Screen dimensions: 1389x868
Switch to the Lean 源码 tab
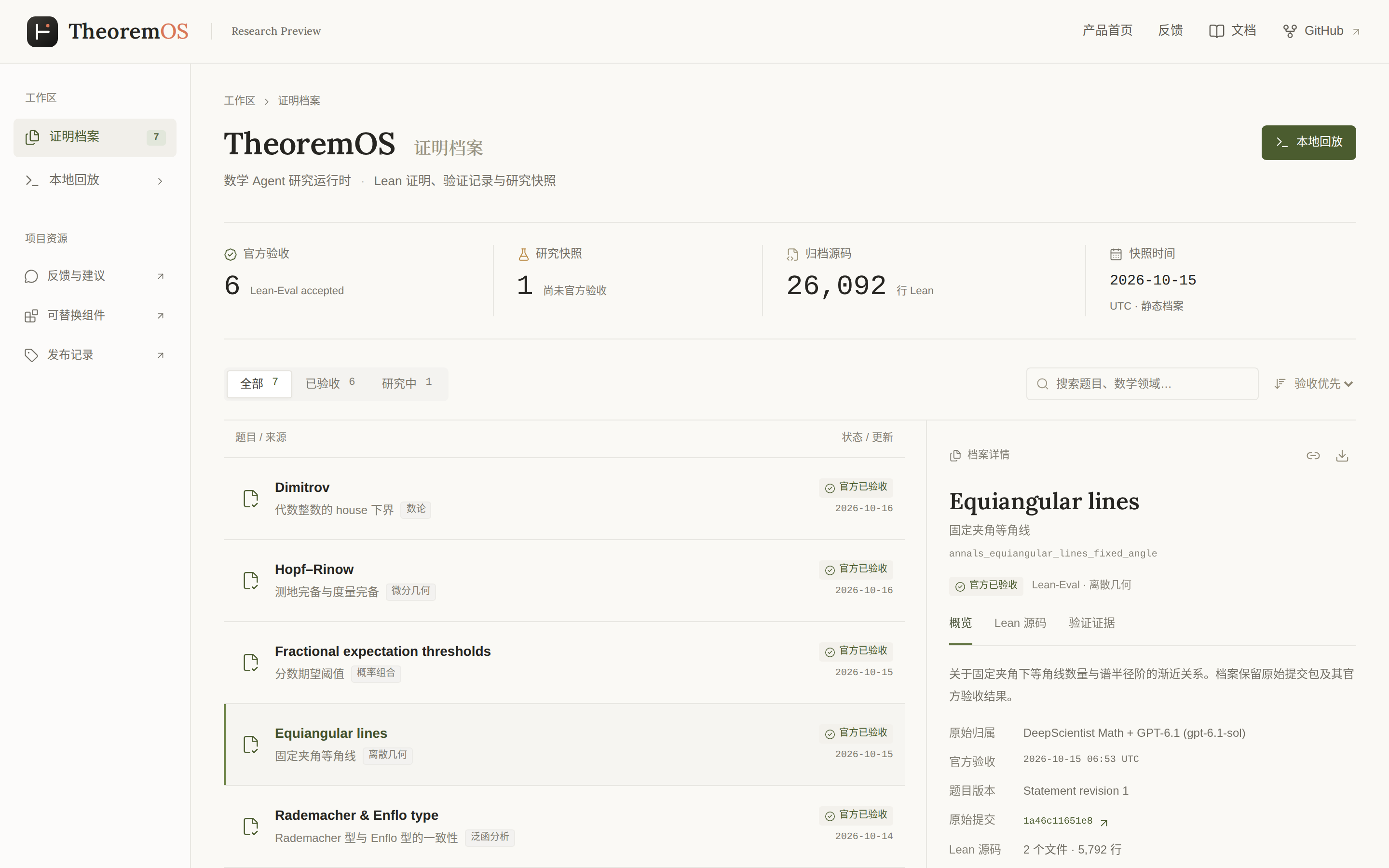click(1020, 623)
